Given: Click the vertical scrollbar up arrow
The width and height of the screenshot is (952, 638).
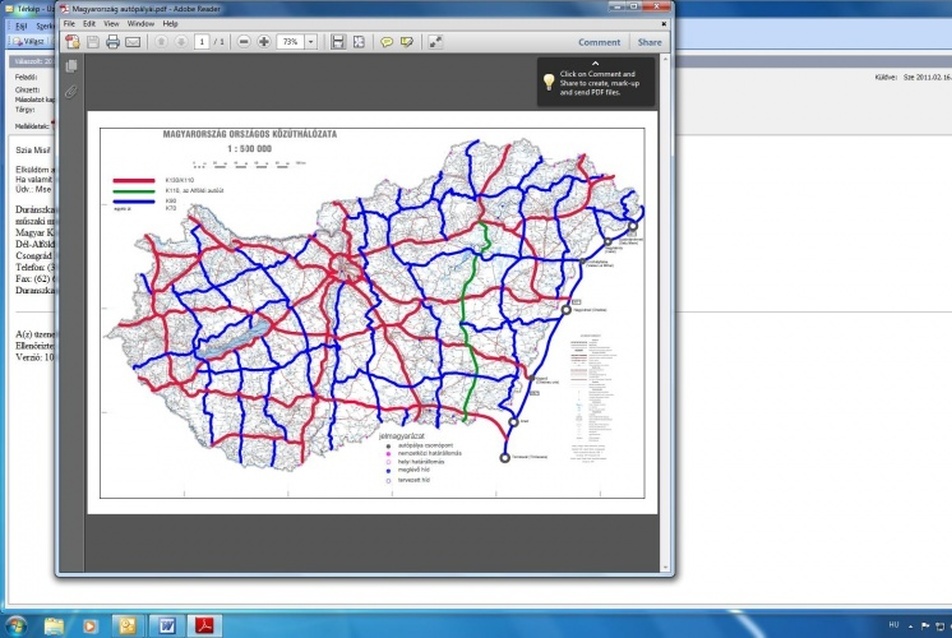Looking at the screenshot, I should click(665, 59).
